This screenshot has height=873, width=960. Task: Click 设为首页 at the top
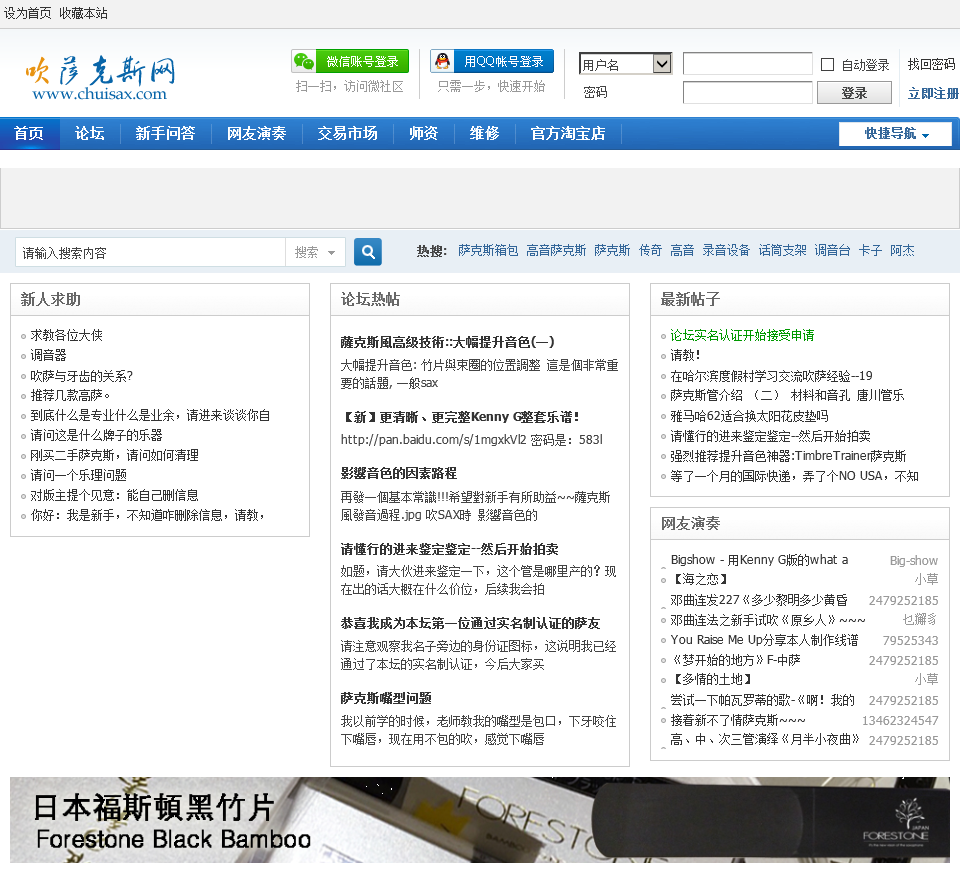pos(28,13)
